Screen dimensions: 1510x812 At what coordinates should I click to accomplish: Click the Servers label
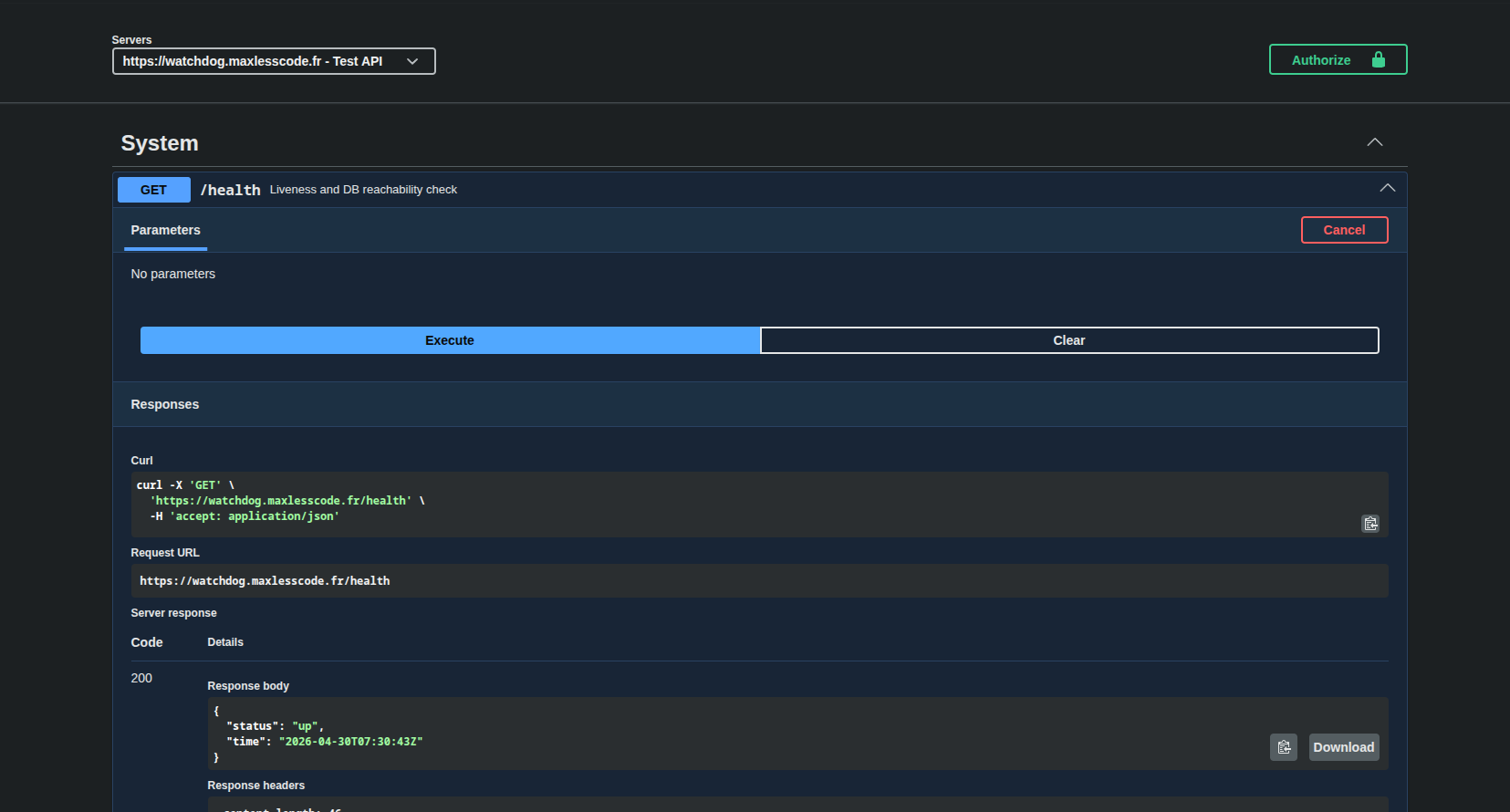pos(132,40)
